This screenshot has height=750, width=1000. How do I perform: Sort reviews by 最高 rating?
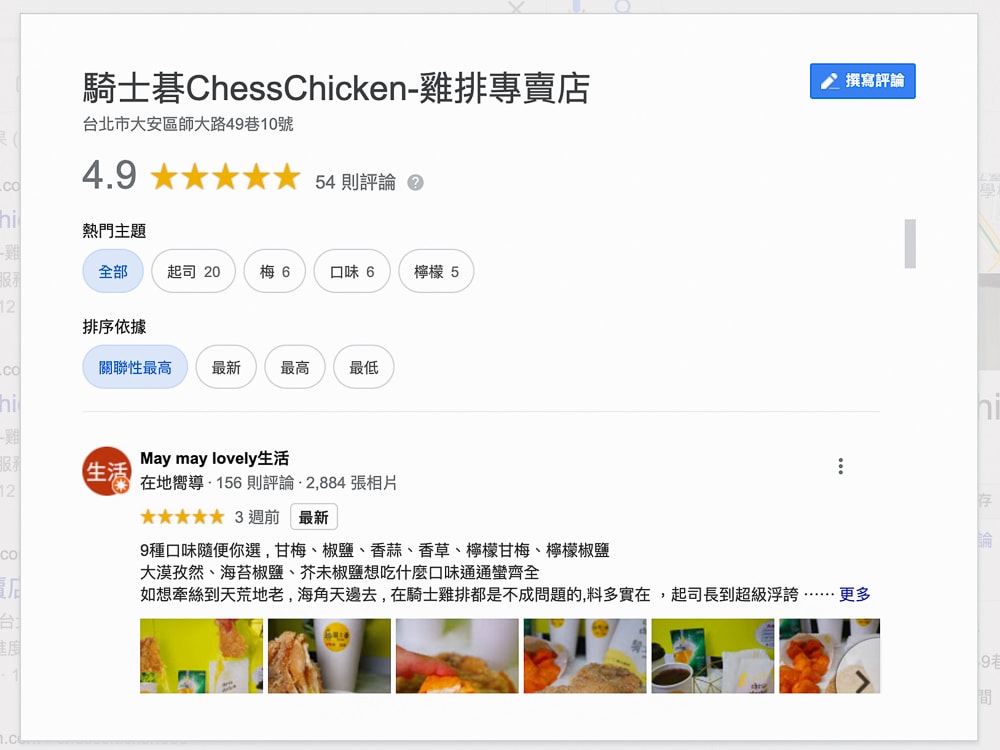(x=295, y=367)
